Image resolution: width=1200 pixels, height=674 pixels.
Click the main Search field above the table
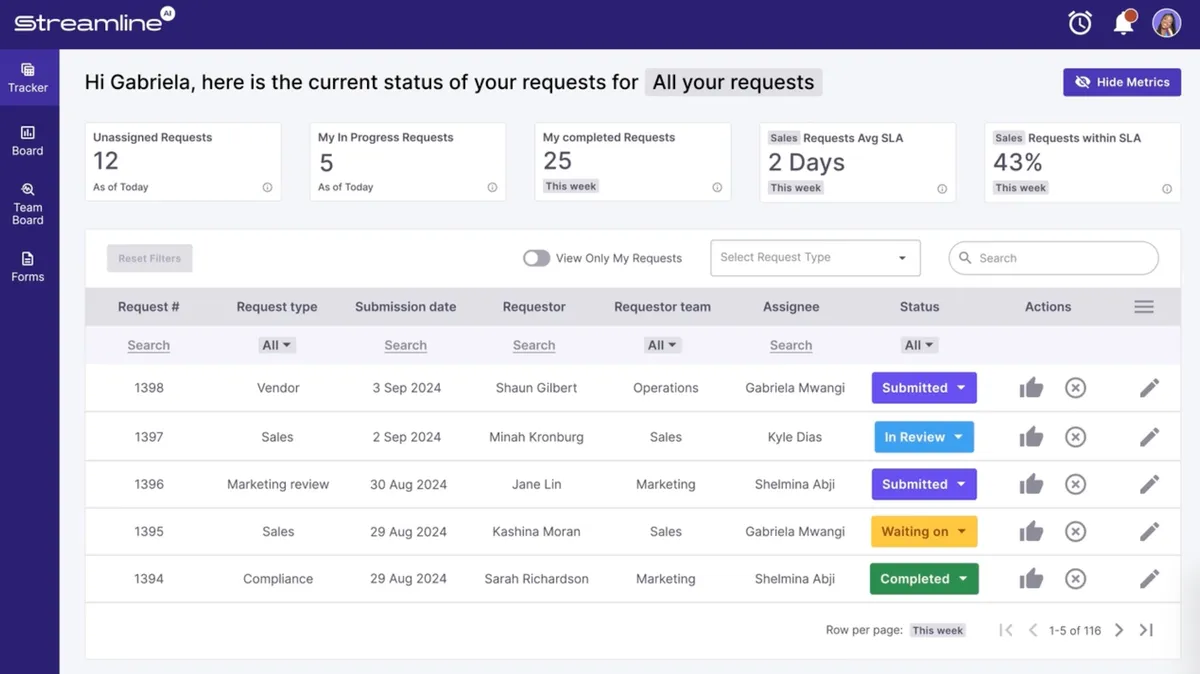1053,258
